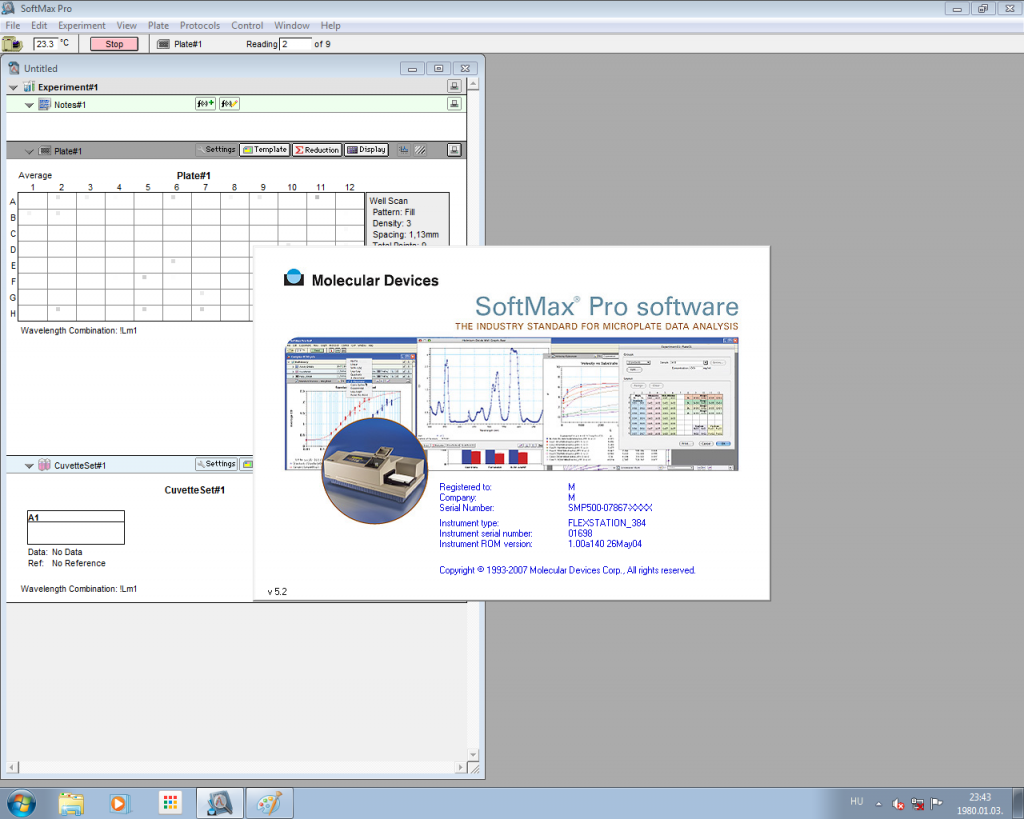Select cuvette A1 in CuvetteSet#1

(76, 527)
